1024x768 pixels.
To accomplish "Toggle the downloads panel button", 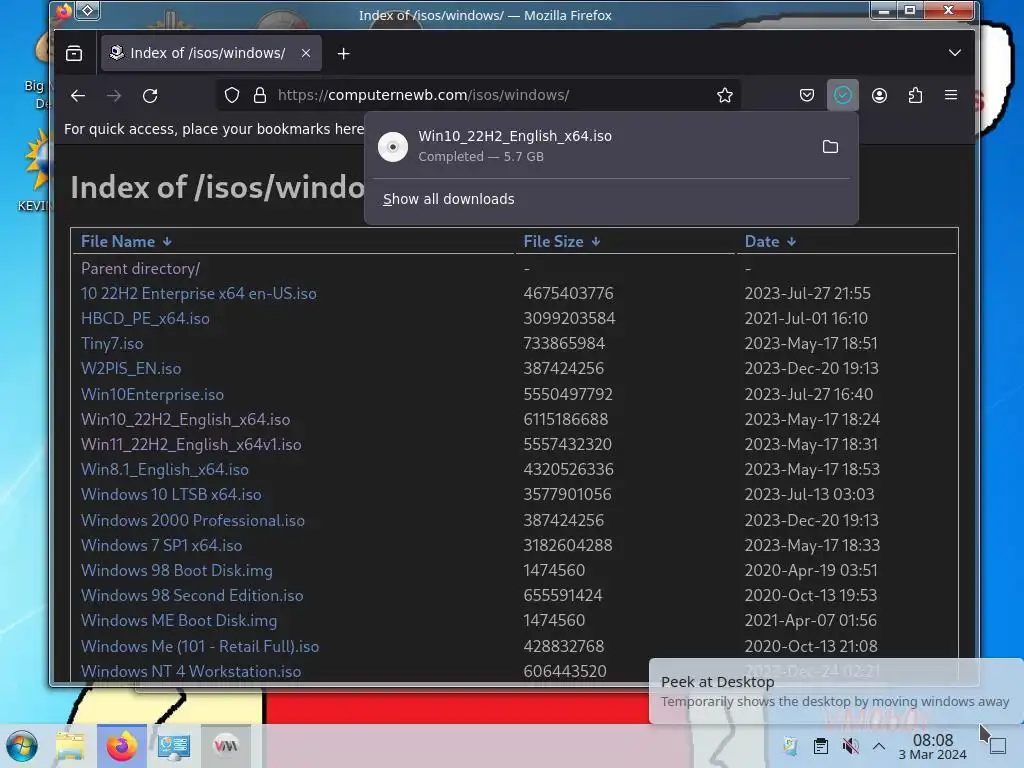I will [x=842, y=95].
